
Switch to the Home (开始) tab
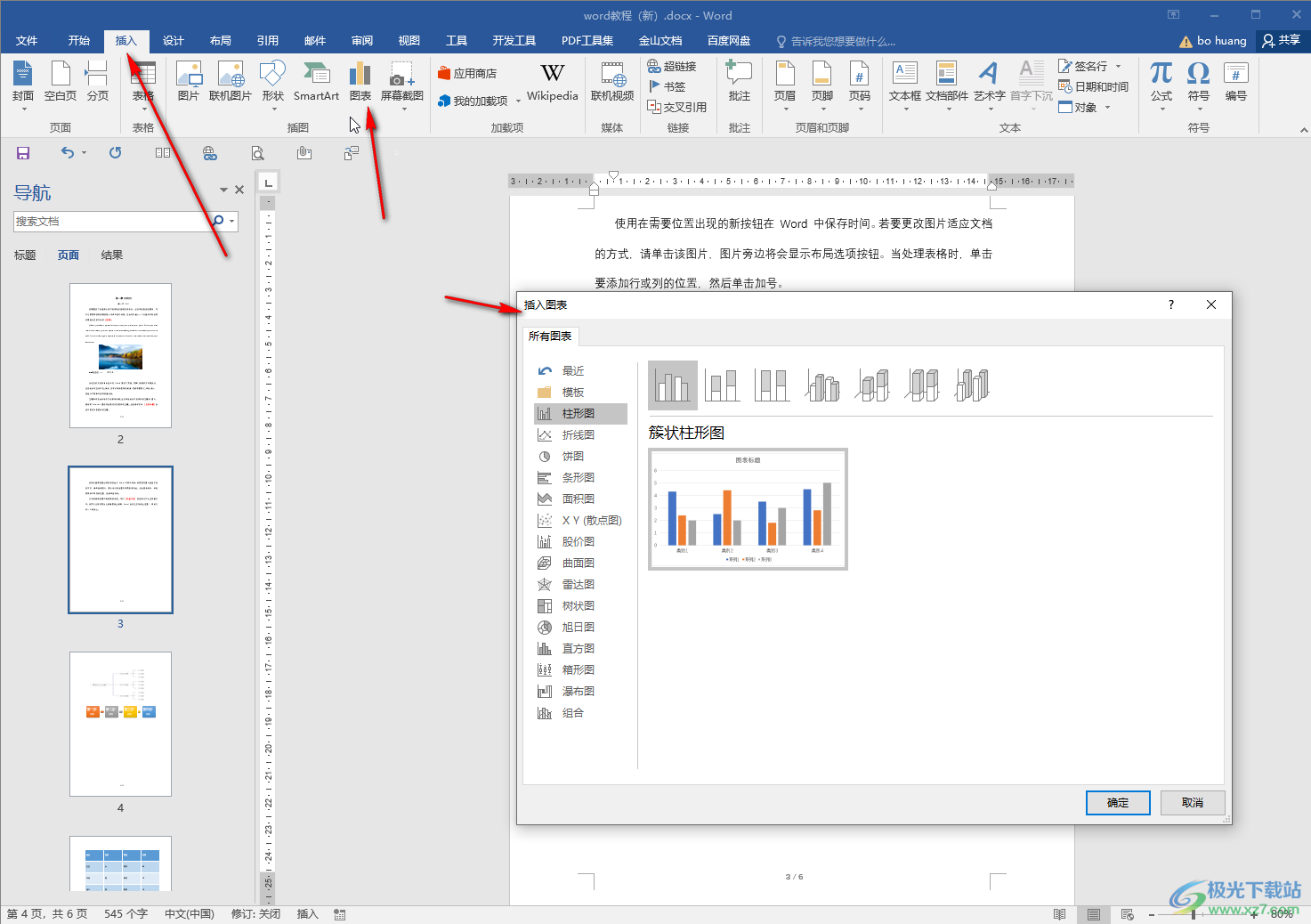pyautogui.click(x=79, y=41)
